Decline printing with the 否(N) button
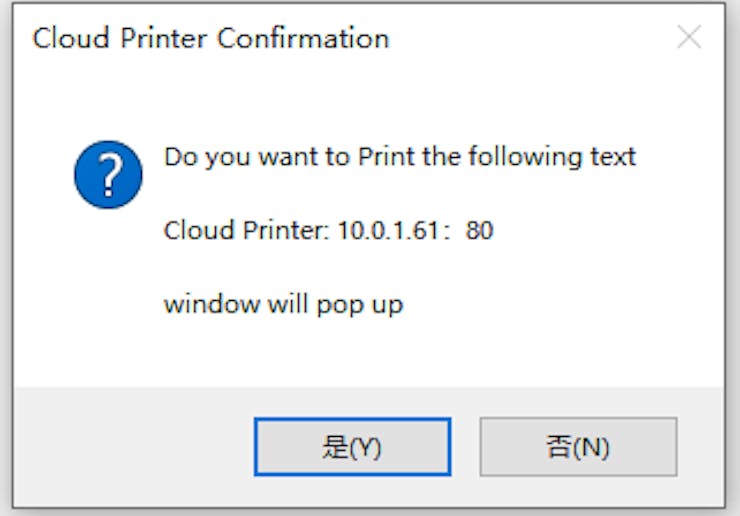Screen dimensions: 740x516 [x=578, y=446]
